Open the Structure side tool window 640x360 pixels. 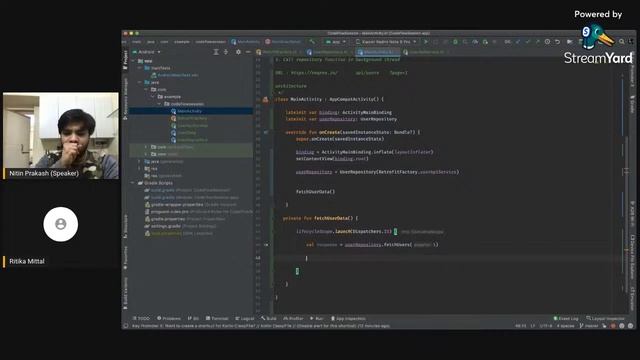(125, 227)
